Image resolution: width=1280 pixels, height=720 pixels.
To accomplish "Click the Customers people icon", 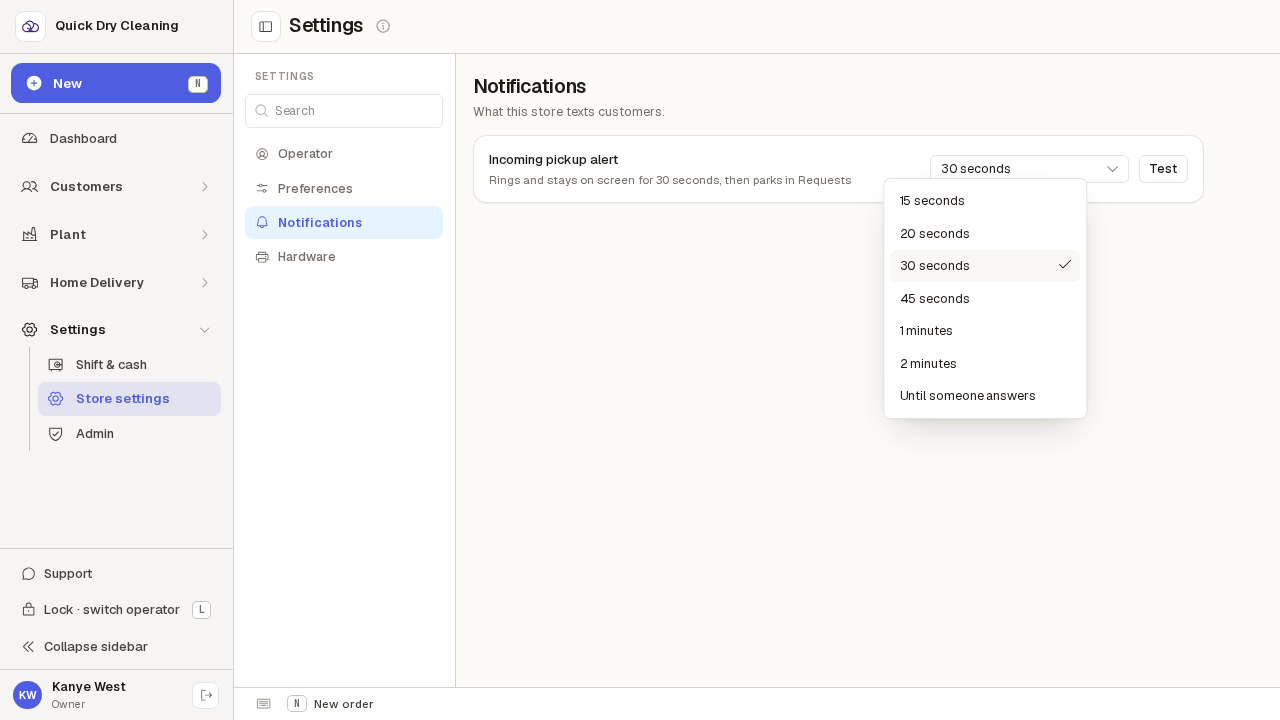I will tap(30, 187).
